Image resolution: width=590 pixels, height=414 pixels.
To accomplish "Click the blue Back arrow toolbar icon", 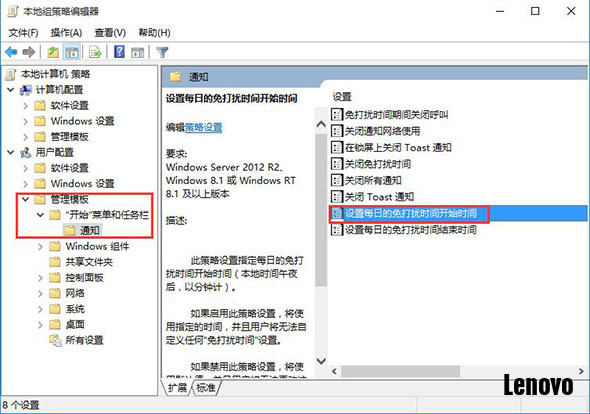I will click(x=11, y=52).
